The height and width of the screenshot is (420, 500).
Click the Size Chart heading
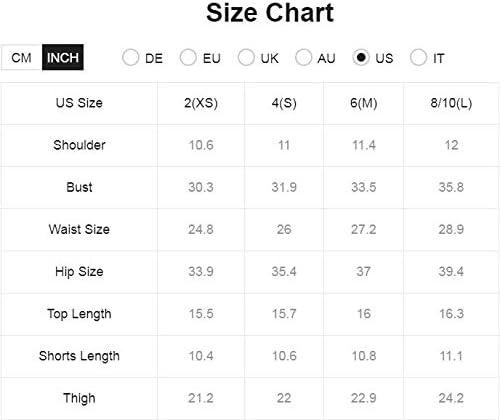tap(270, 13)
